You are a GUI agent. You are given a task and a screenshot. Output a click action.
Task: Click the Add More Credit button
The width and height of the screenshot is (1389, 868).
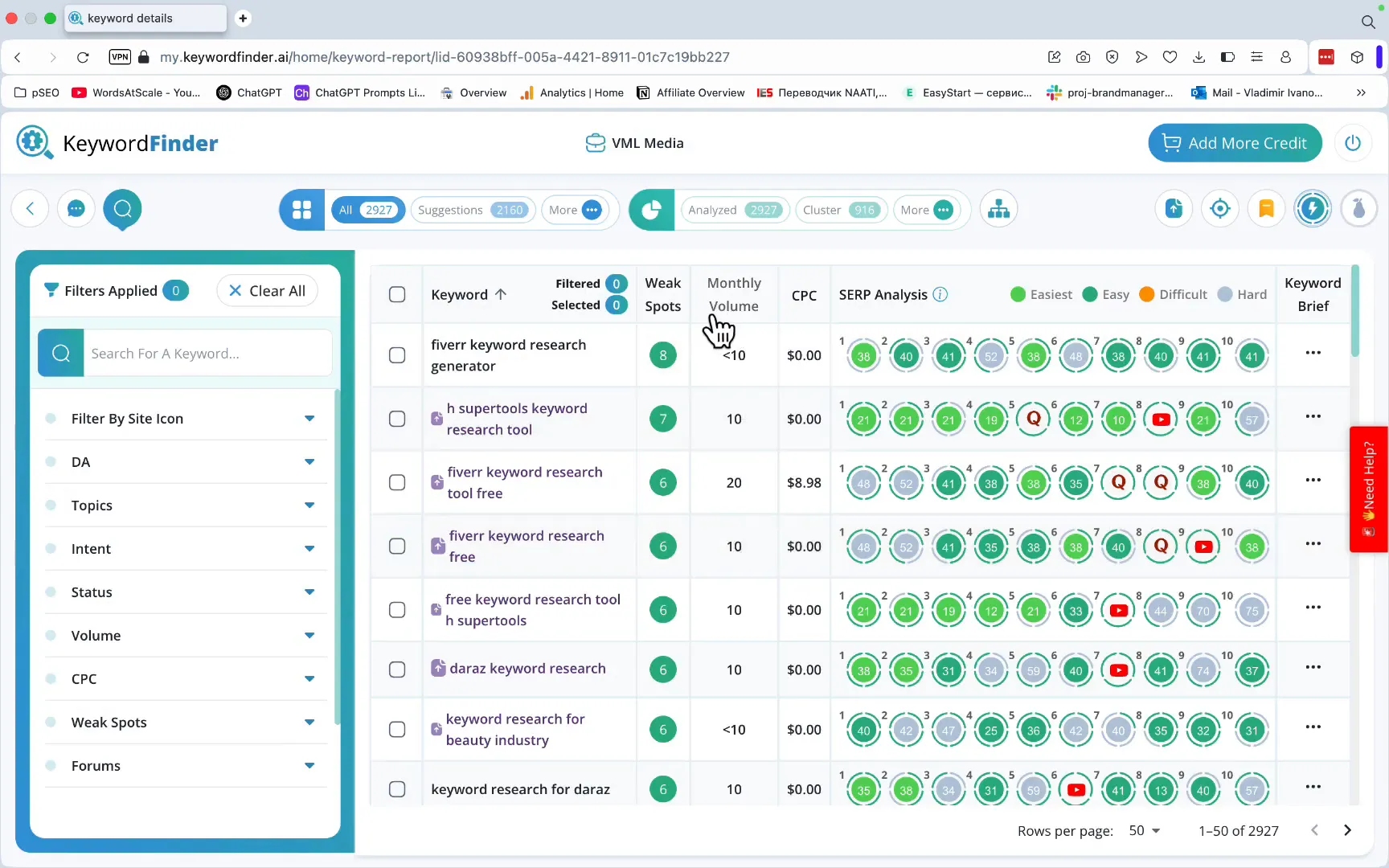coord(1235,143)
